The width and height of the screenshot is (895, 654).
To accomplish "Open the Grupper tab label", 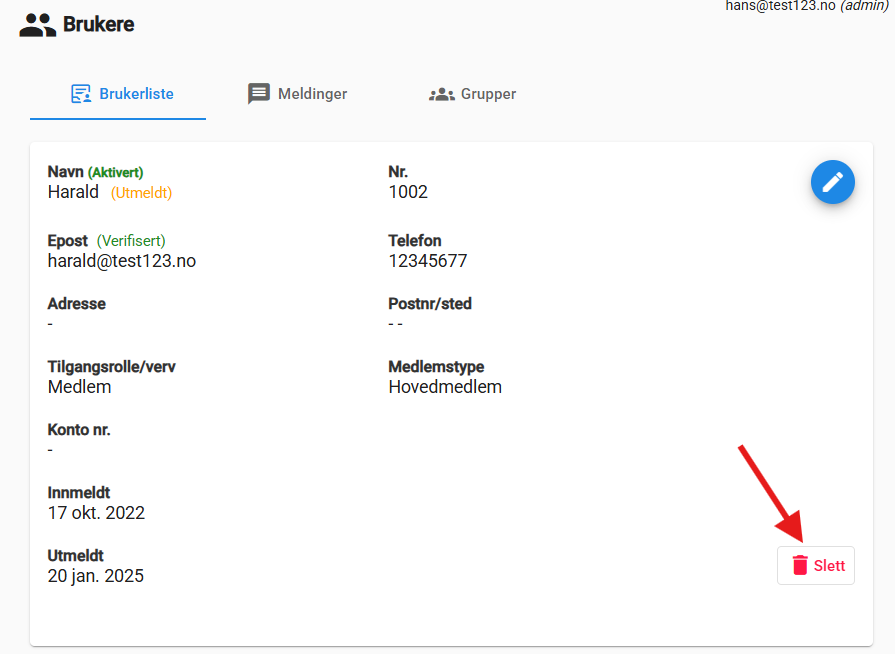I will tap(488, 94).
